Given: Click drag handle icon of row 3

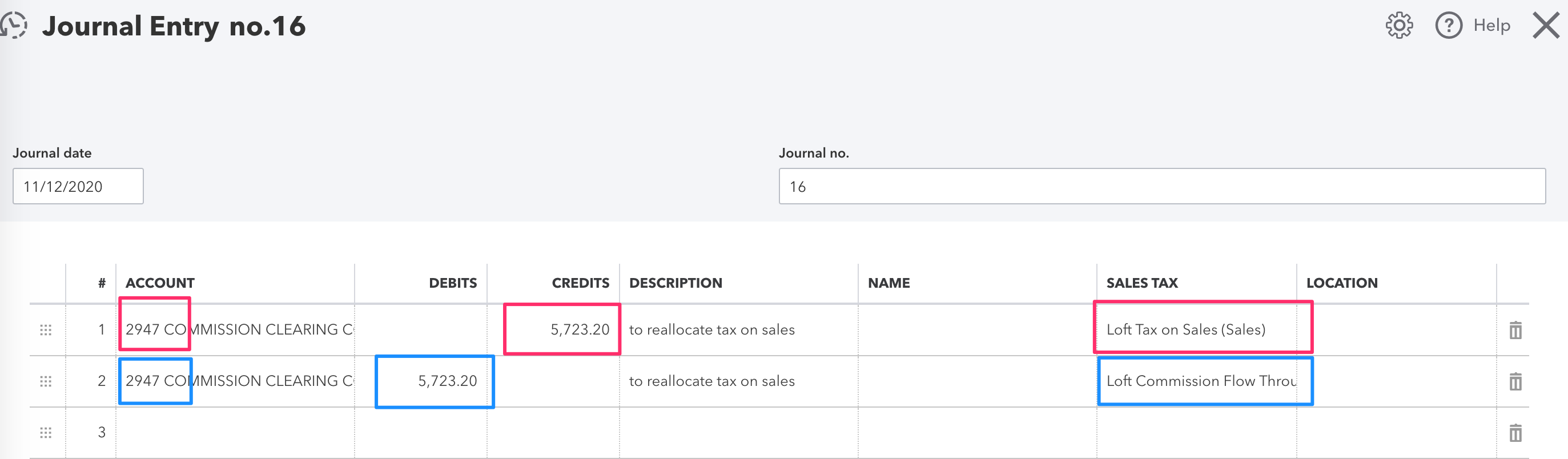Looking at the screenshot, I should coord(46,432).
